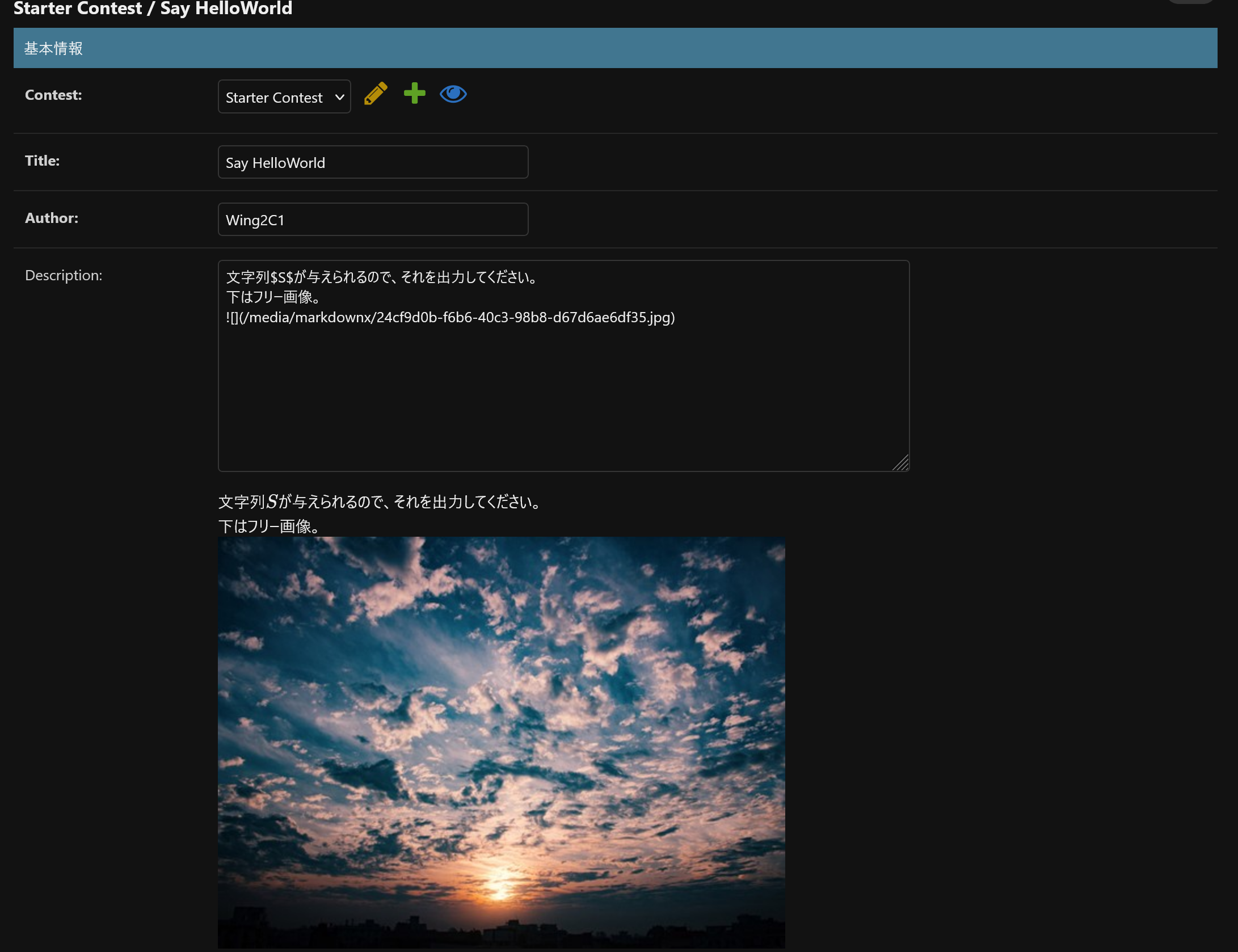Click the Title field containing Say HelloWorld
The image size is (1238, 952).
pos(373,162)
